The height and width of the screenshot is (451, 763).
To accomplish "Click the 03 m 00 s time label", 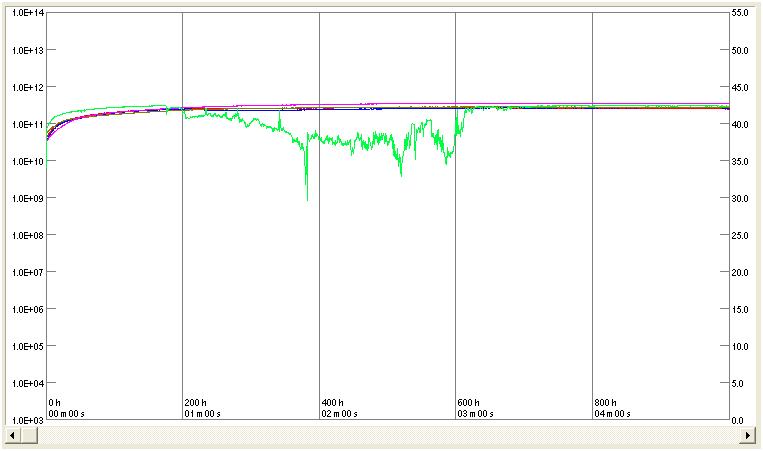I will click(475, 414).
